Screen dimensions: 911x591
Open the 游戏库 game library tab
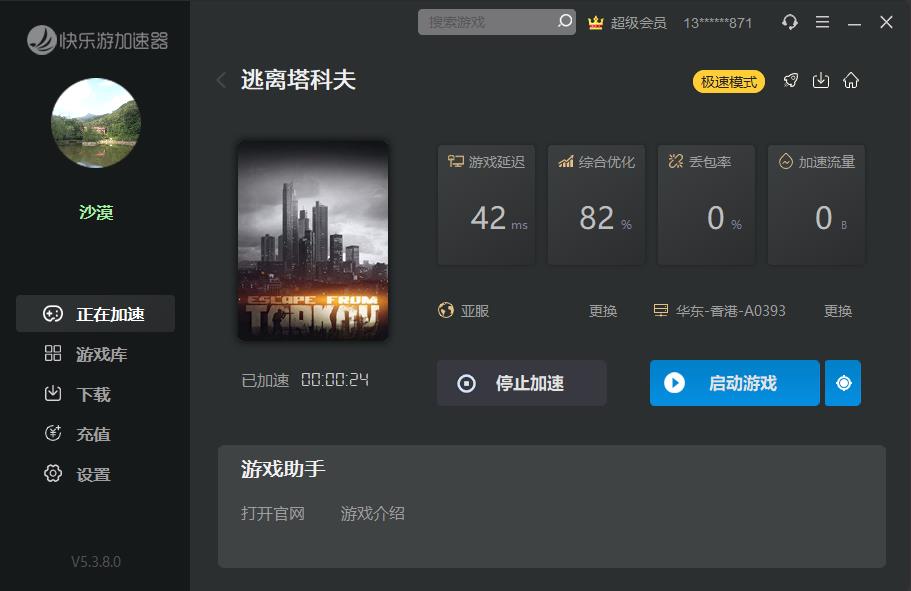pos(95,354)
